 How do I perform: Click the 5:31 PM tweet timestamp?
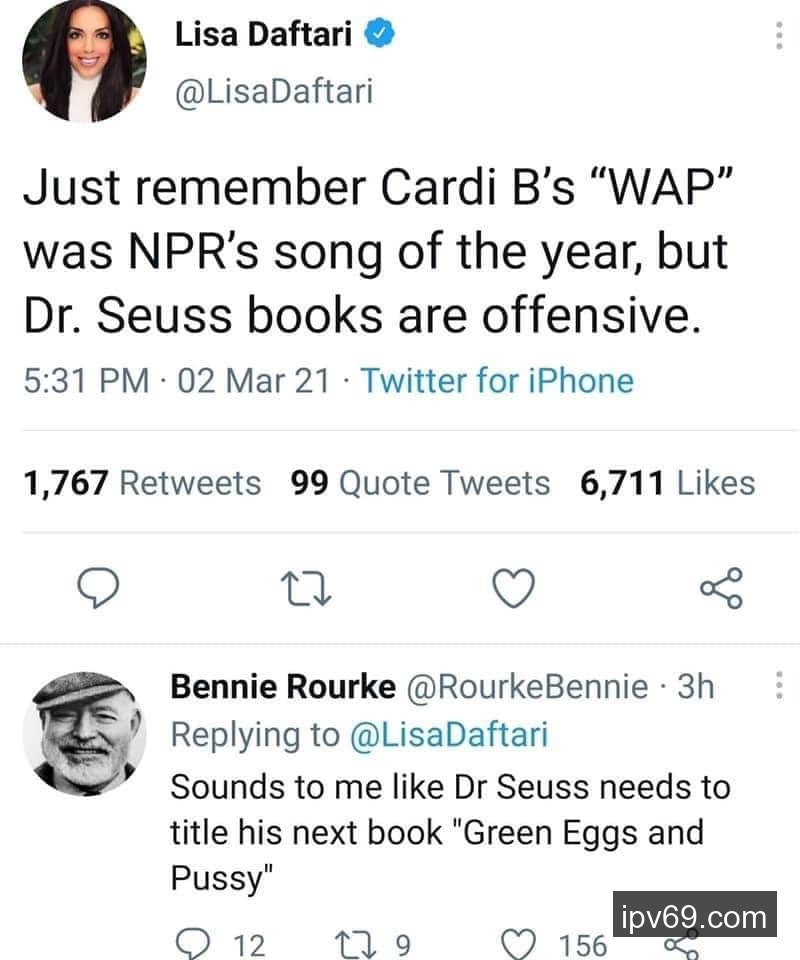tap(84, 381)
